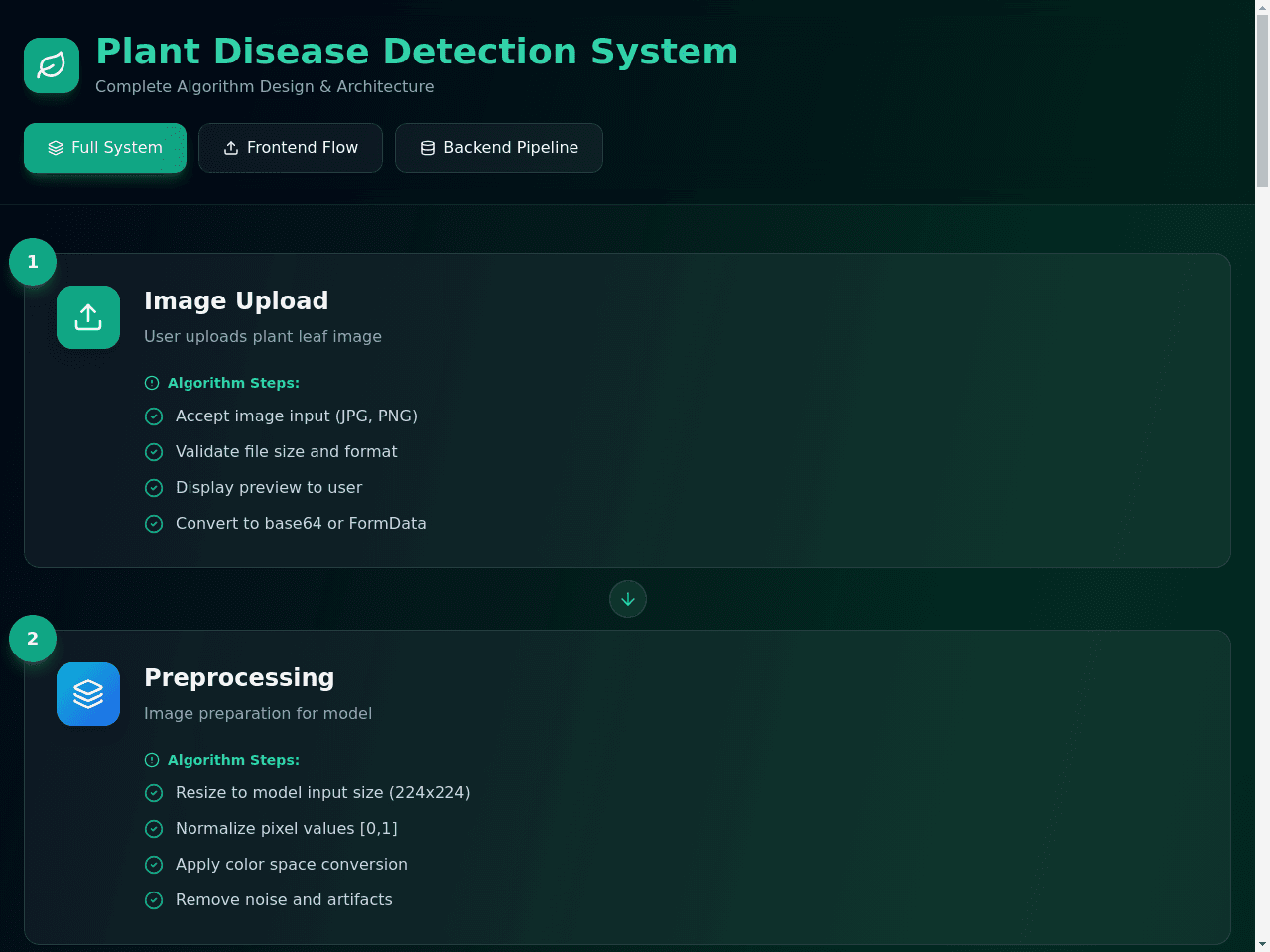The image size is (1270, 952).
Task: Open the Backend Pipeline tab
Action: pyautogui.click(x=499, y=148)
